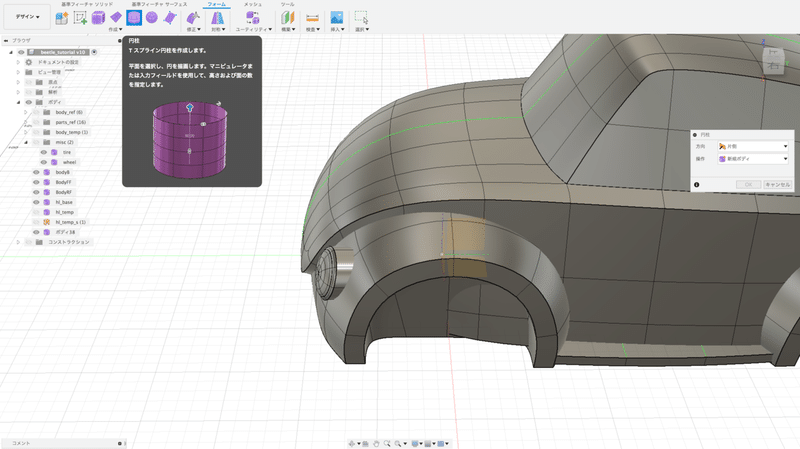Open the デザイン workspace dropdown
The height and width of the screenshot is (449, 800).
pos(27,17)
